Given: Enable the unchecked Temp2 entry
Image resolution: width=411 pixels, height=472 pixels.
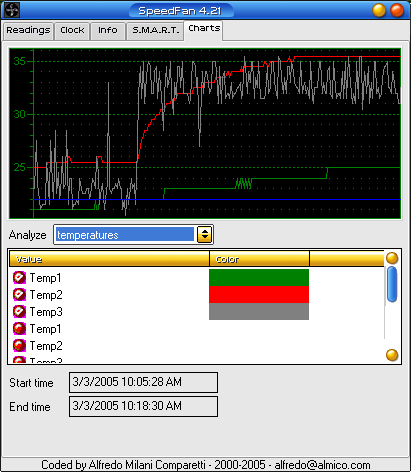Looking at the screenshot, I should coord(19,346).
